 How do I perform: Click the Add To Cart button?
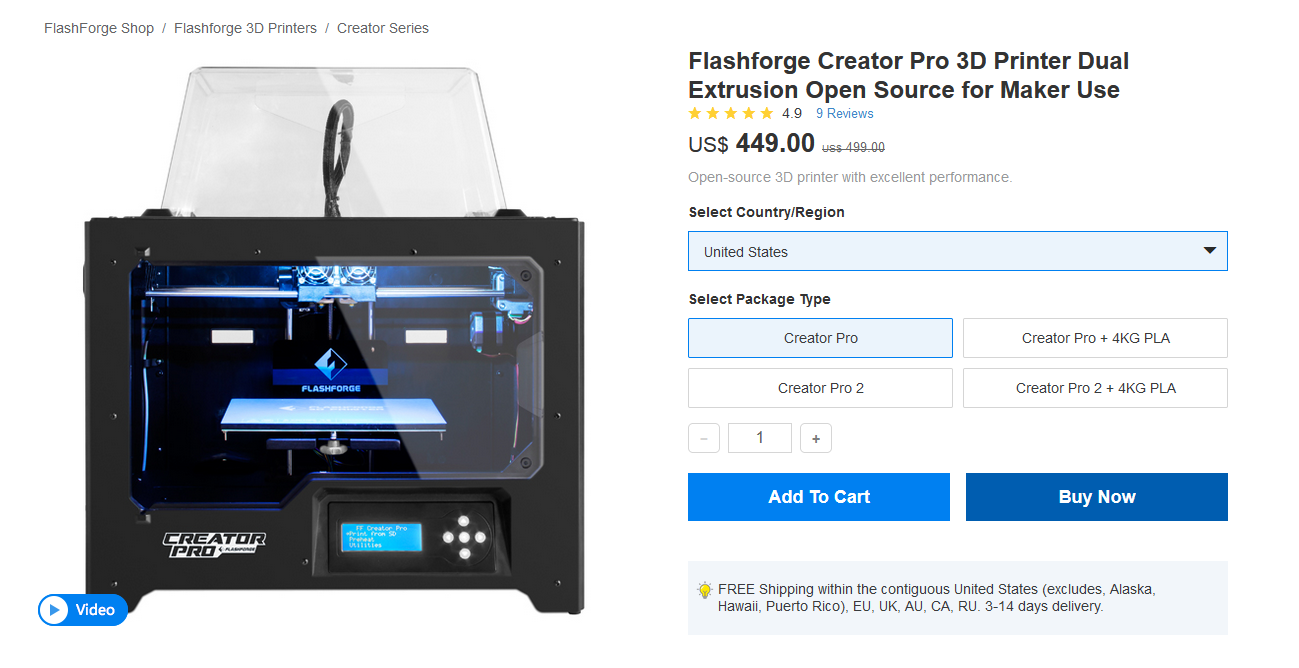point(819,497)
